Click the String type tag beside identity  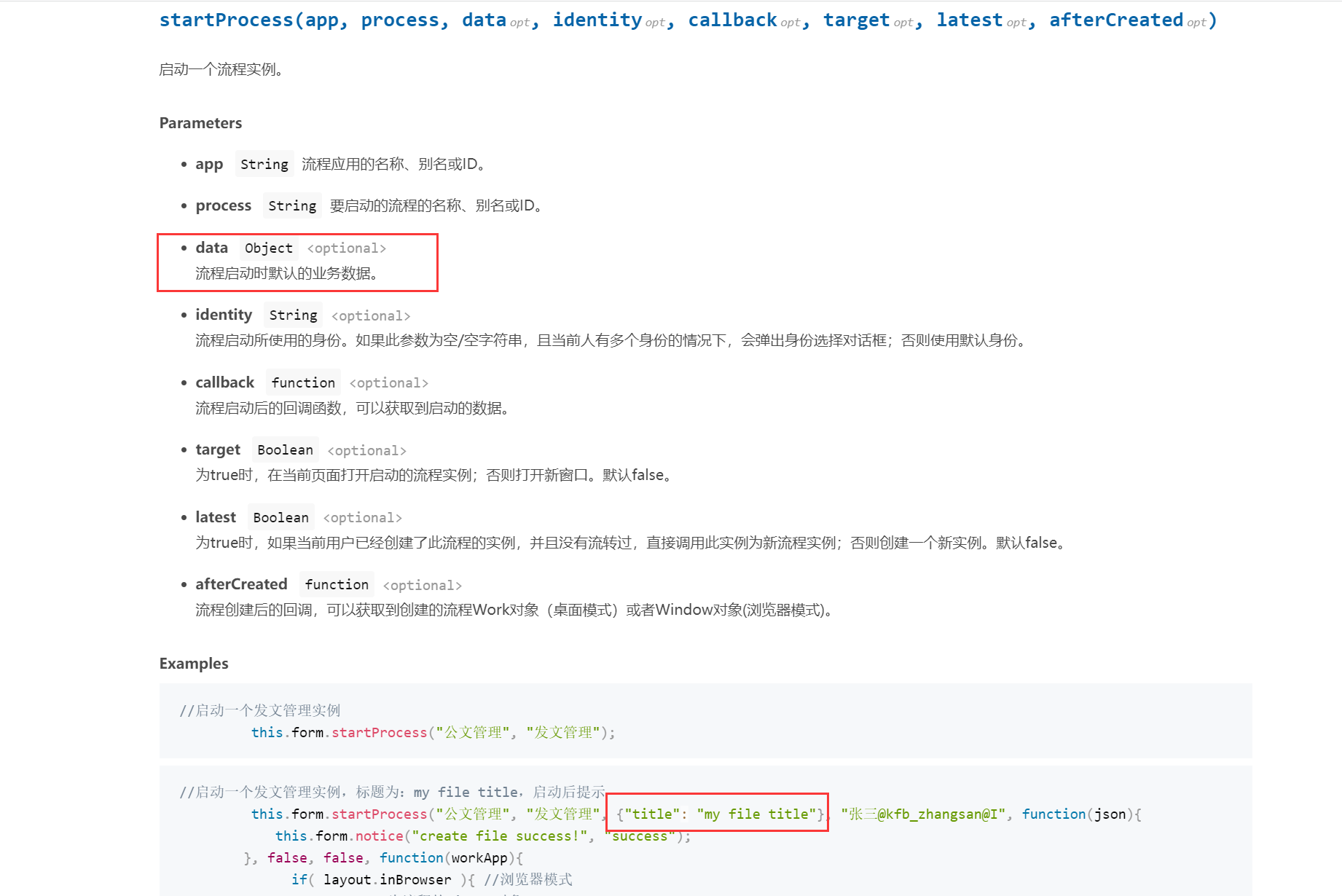pos(293,315)
